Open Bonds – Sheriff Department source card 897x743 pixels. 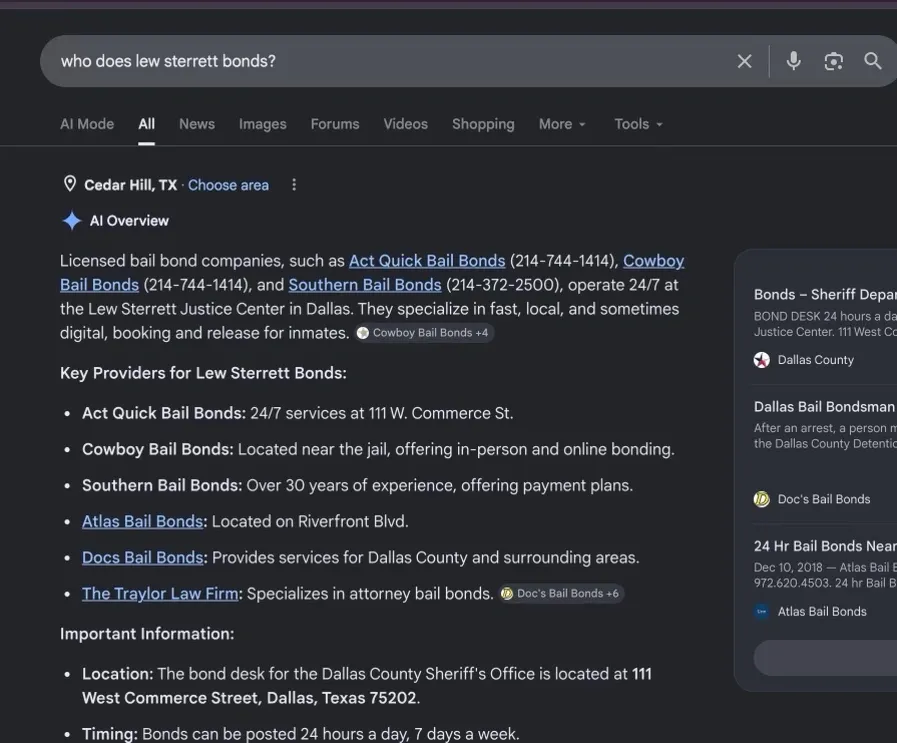[x=825, y=312]
